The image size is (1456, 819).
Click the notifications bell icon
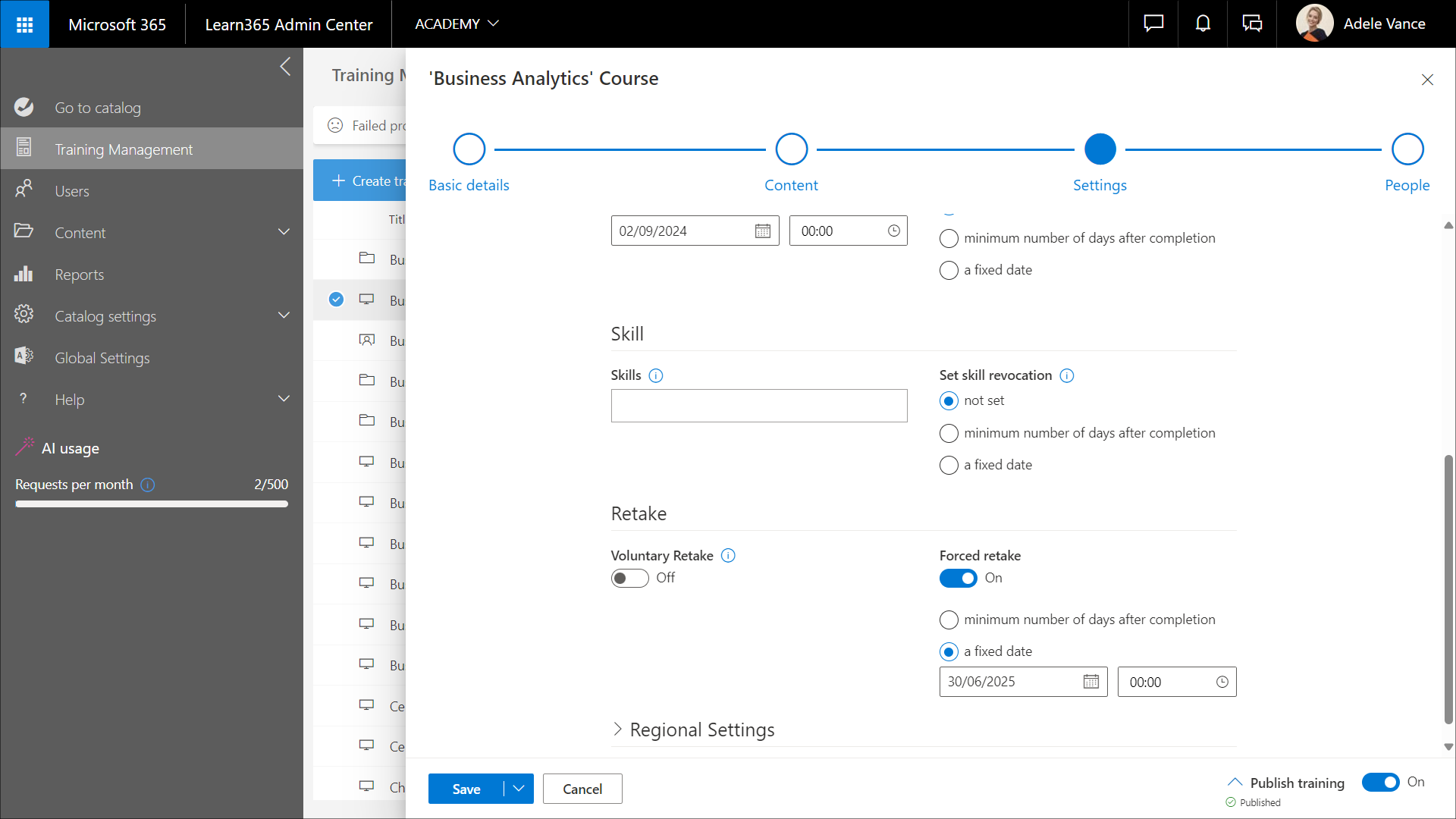point(1203,24)
